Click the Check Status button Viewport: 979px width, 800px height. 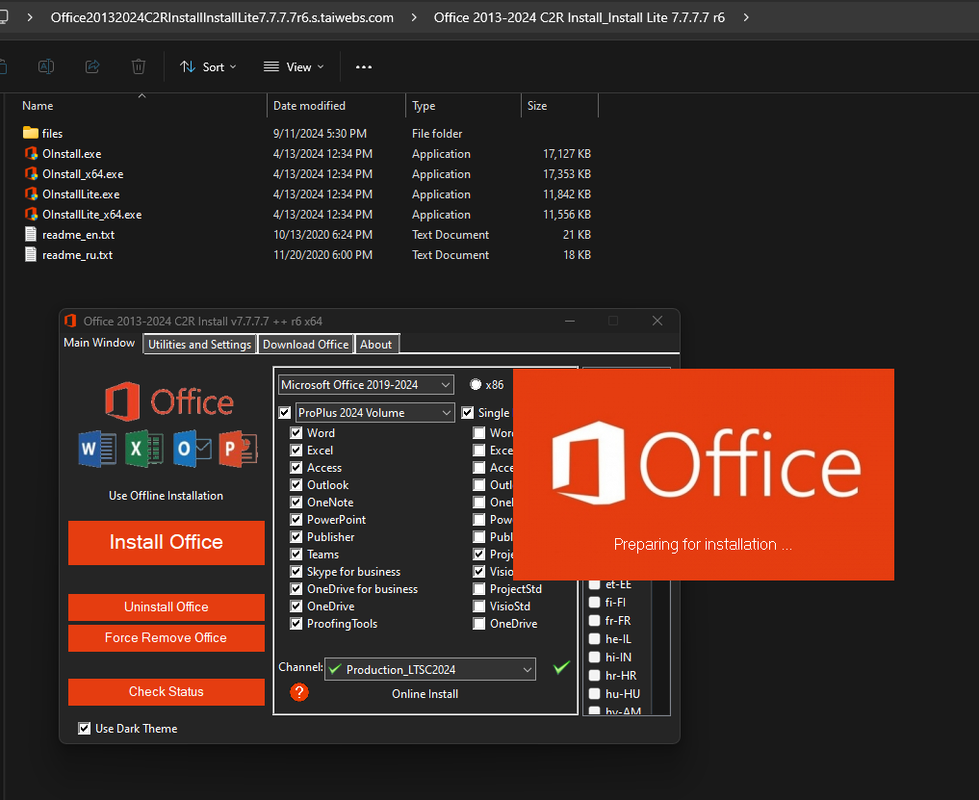pyautogui.click(x=166, y=692)
